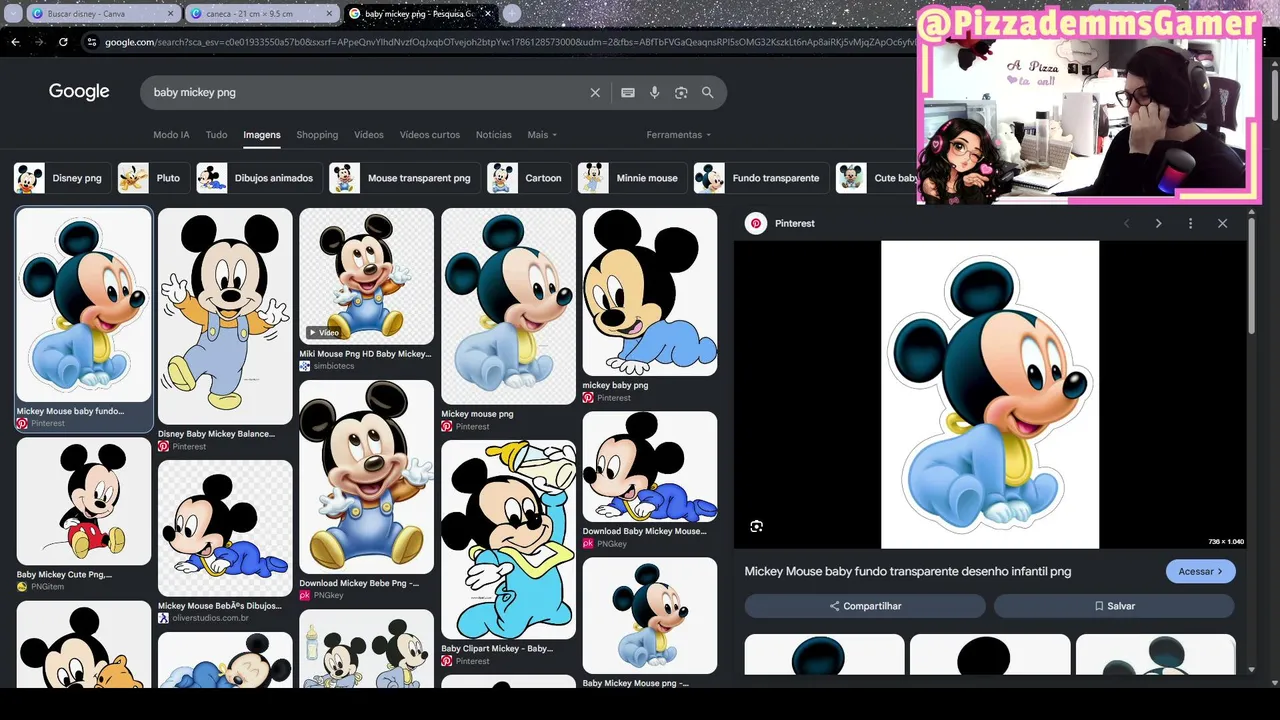This screenshot has width=1280, height=720.
Task: Open 'Baby Clipart Mickey' image result
Action: (x=508, y=540)
